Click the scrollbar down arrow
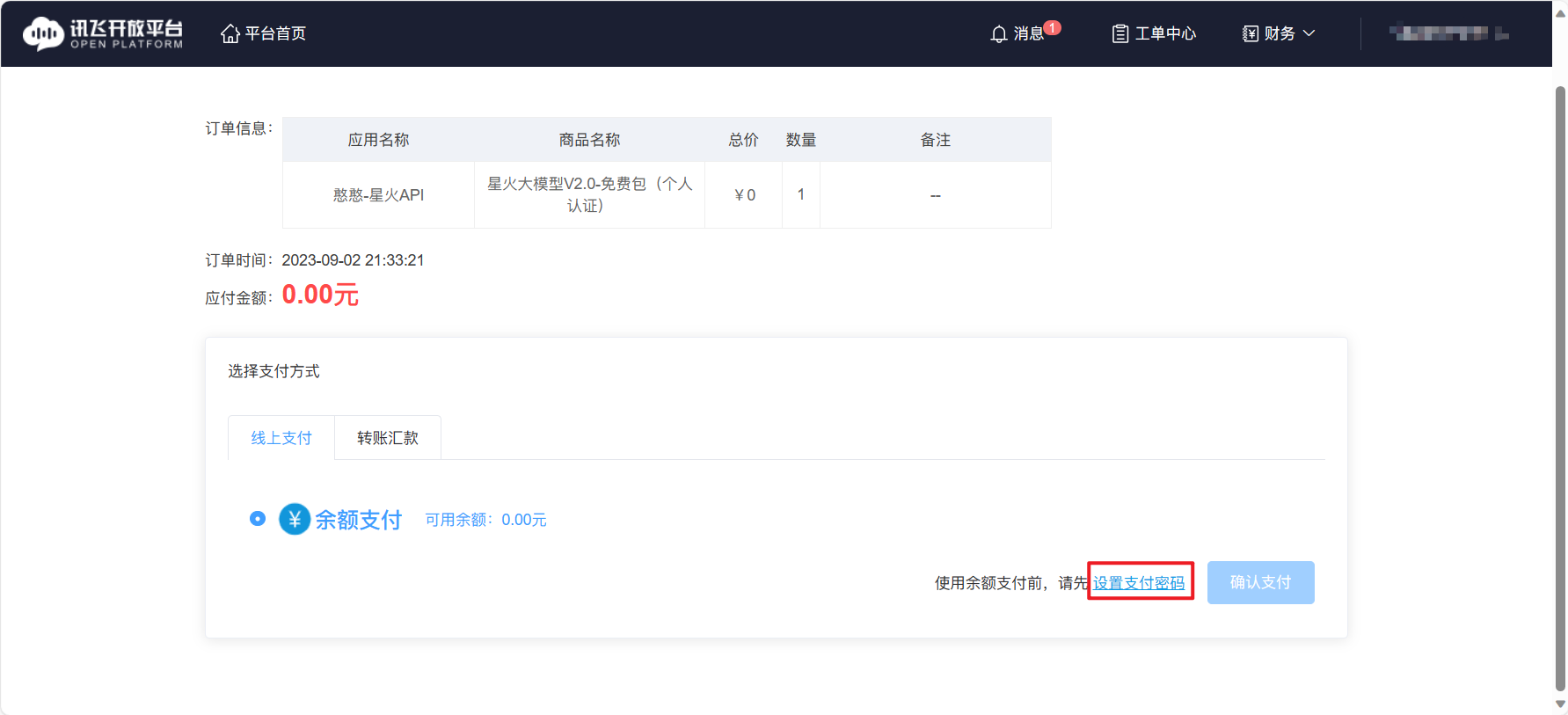This screenshot has height=715, width=1568. tap(1560, 704)
